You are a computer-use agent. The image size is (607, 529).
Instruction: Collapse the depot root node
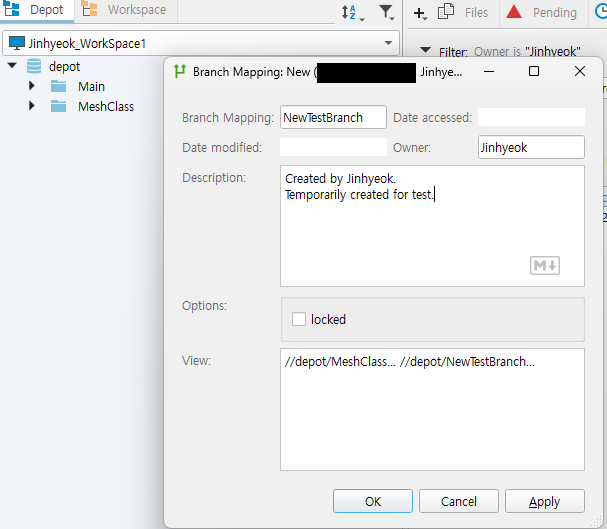[x=12, y=65]
